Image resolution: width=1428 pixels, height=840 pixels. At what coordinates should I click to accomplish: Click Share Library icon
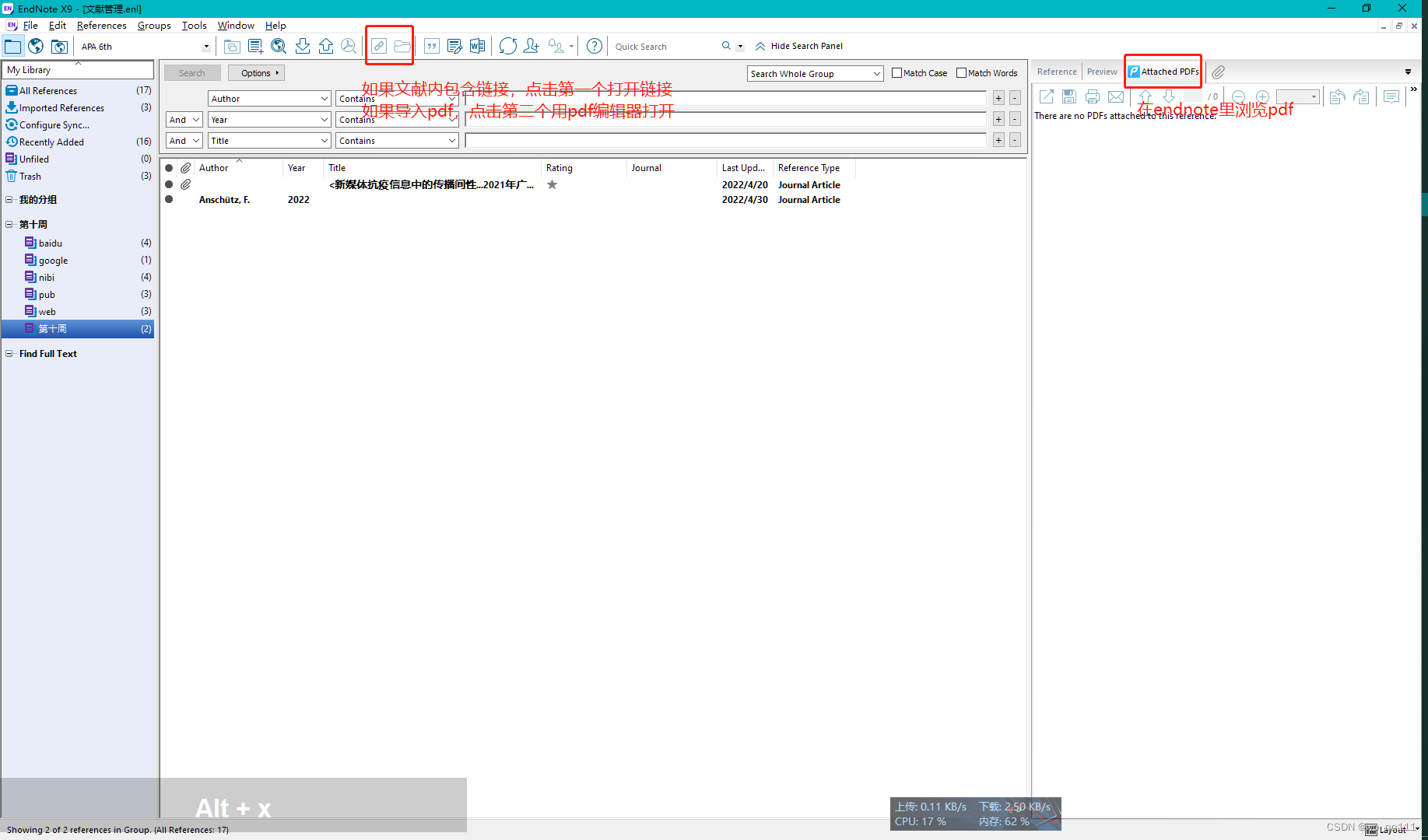(532, 47)
